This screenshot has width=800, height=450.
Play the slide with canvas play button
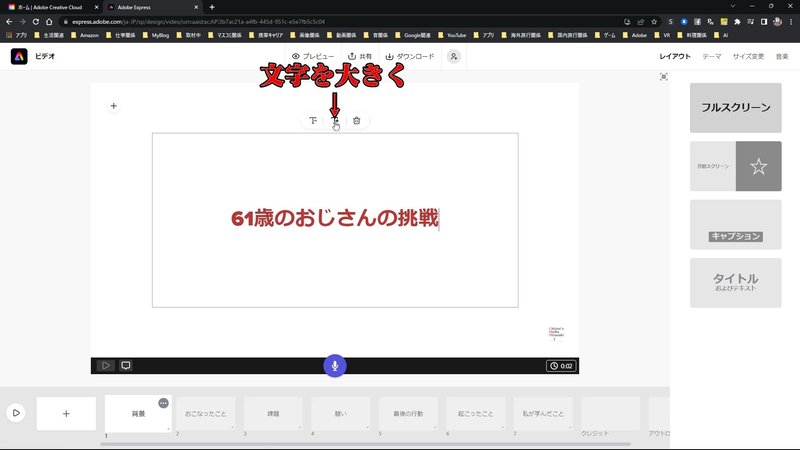(x=106, y=365)
